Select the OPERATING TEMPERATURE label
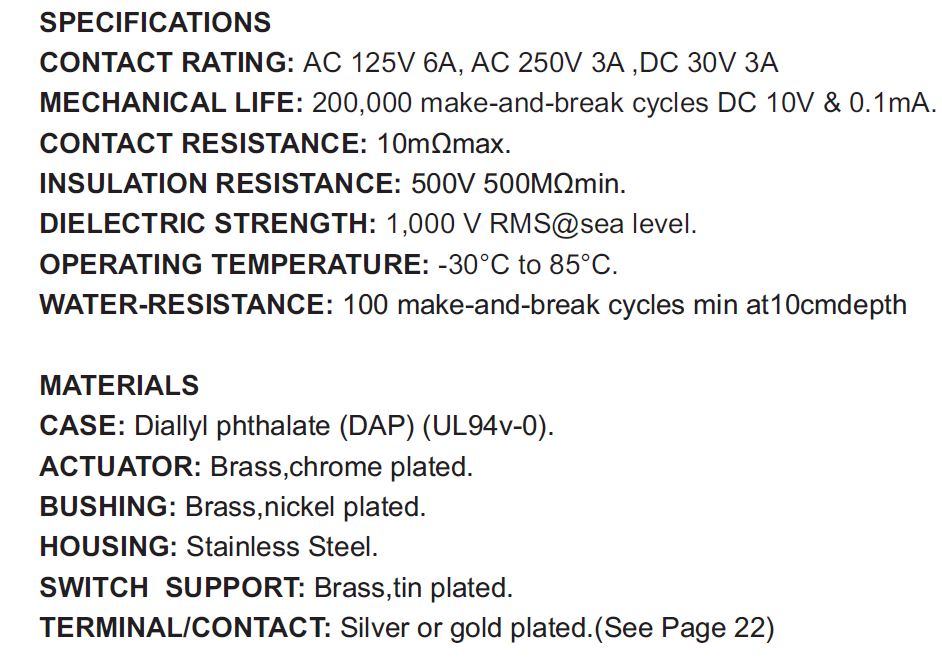The image size is (942, 660). [x=234, y=264]
